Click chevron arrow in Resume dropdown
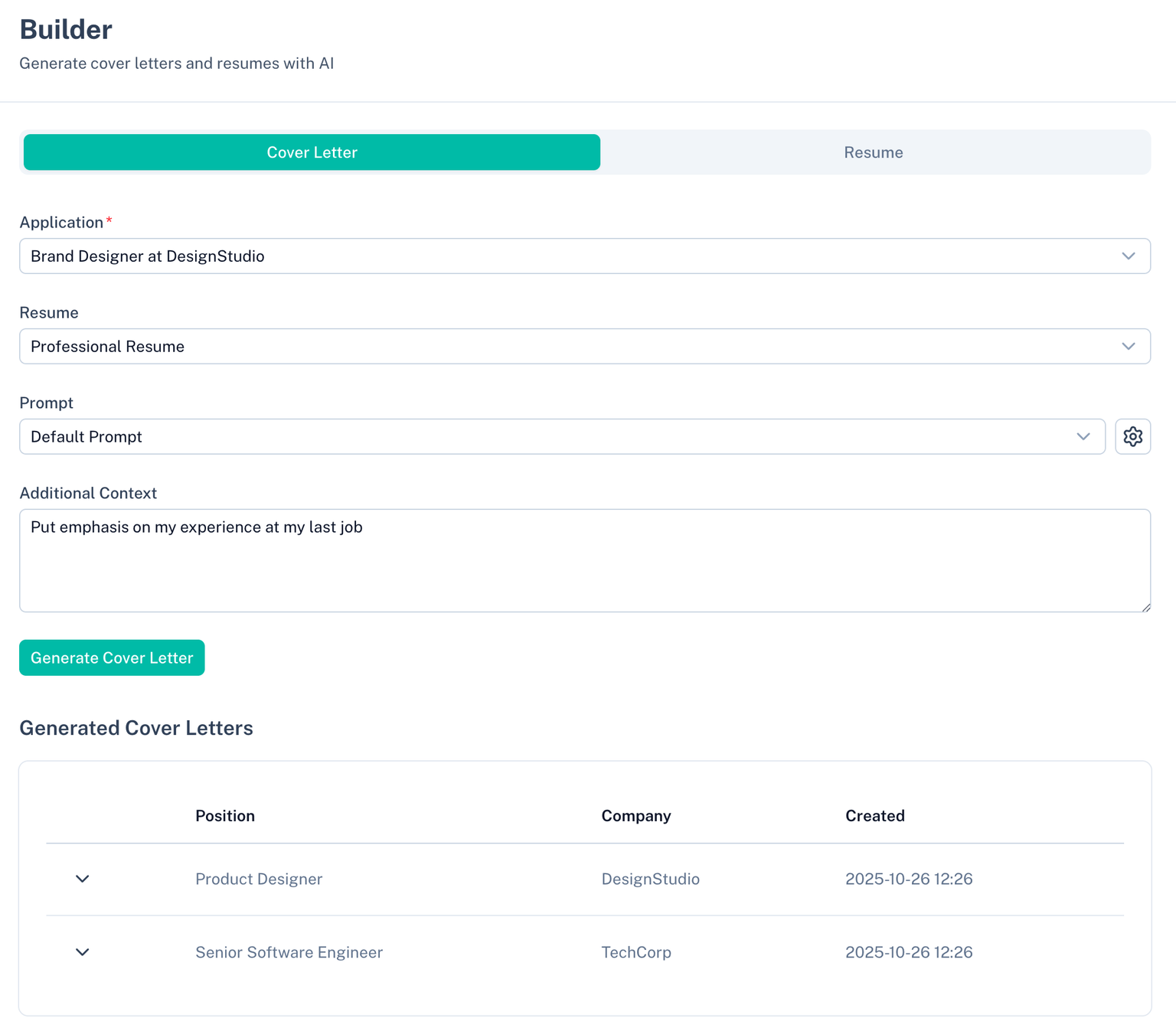 point(1128,346)
